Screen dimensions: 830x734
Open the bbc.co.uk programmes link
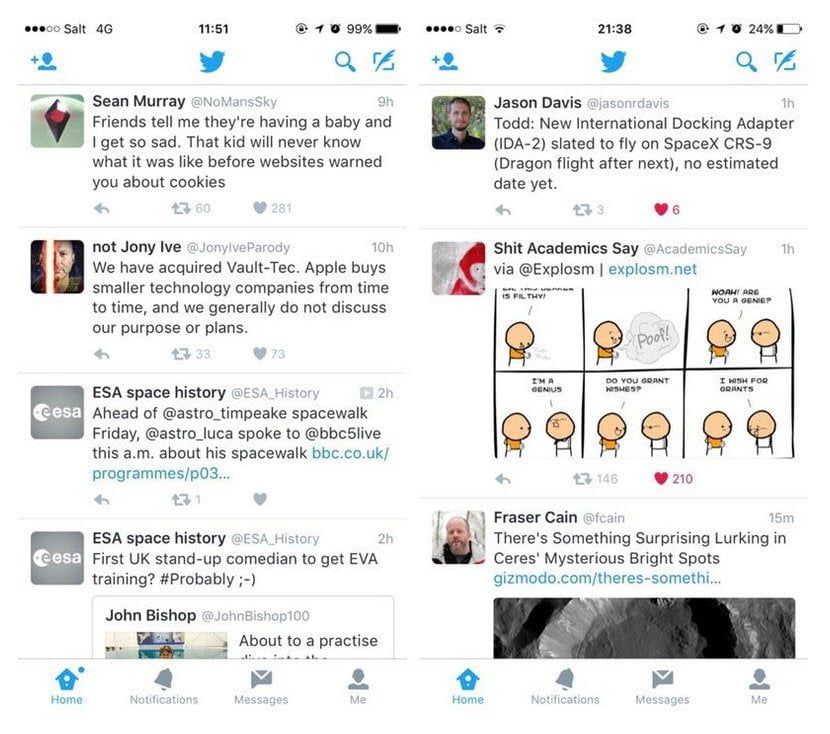coord(241,463)
